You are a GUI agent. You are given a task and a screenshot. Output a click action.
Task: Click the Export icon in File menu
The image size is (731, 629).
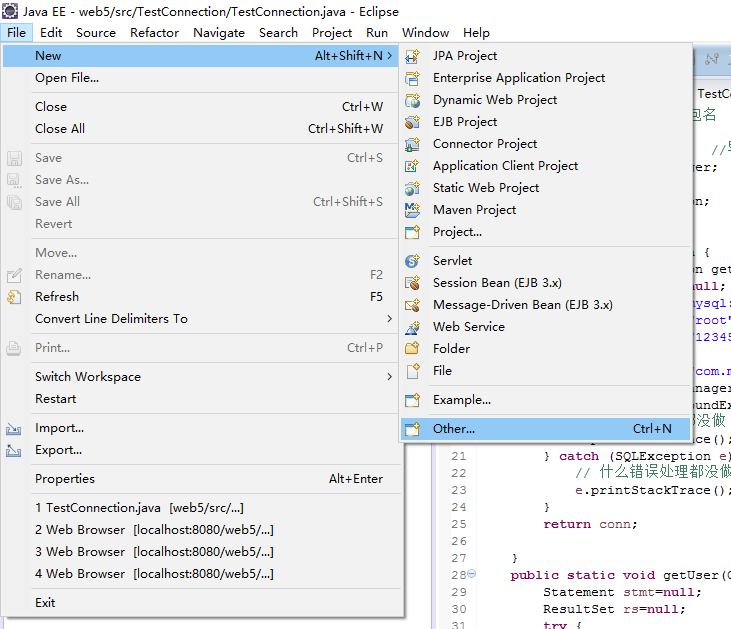tap(14, 450)
